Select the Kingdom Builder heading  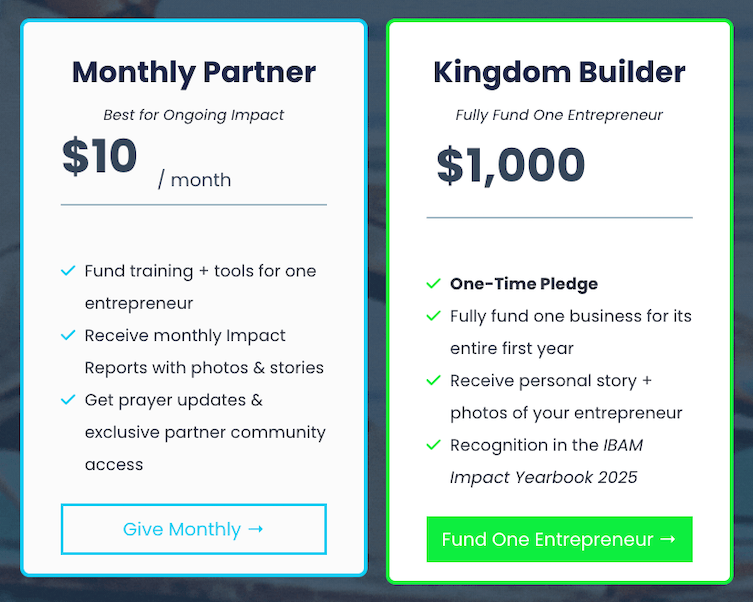(x=559, y=72)
